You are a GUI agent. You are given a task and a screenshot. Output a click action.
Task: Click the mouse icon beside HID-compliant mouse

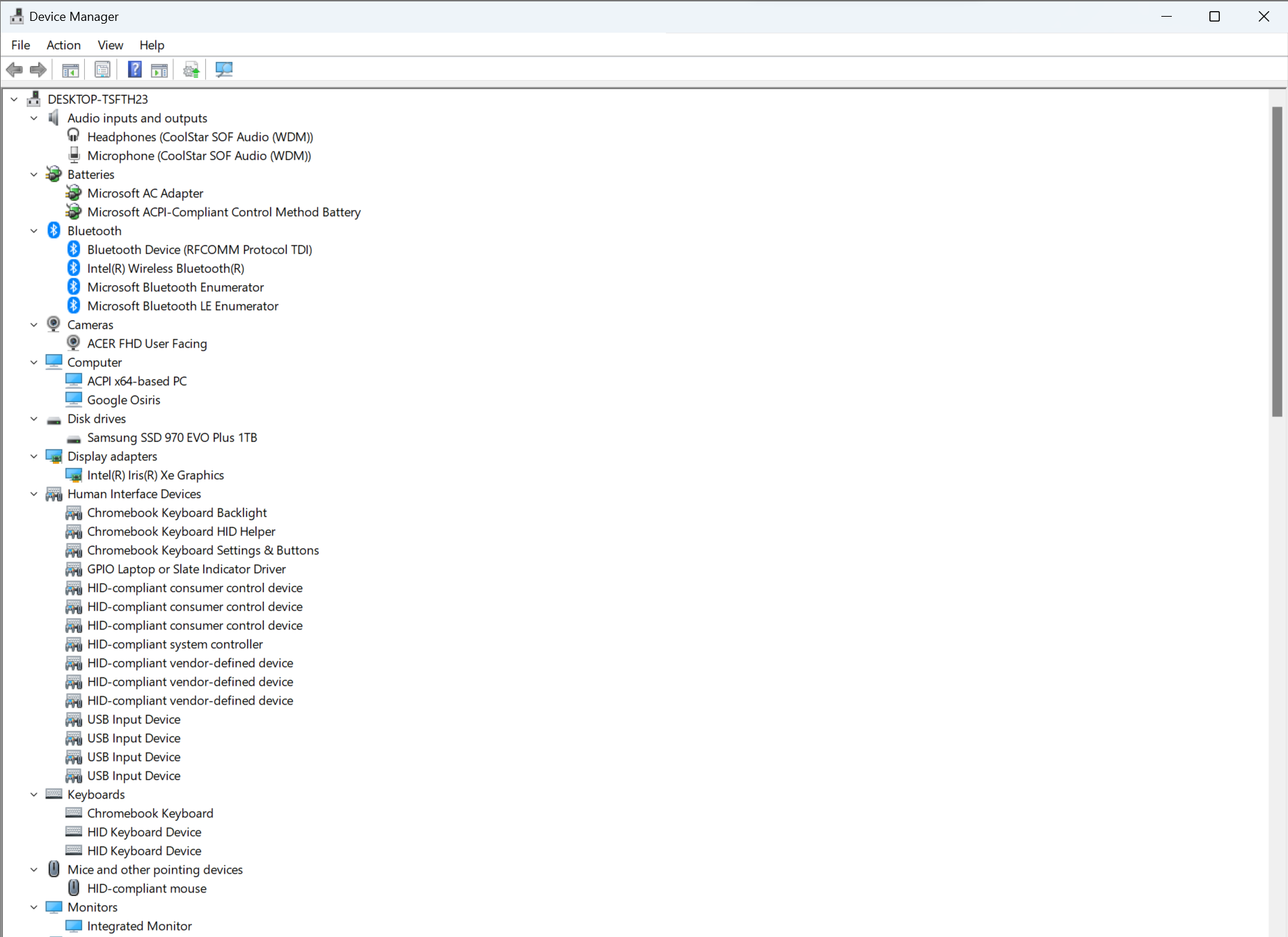[74, 888]
